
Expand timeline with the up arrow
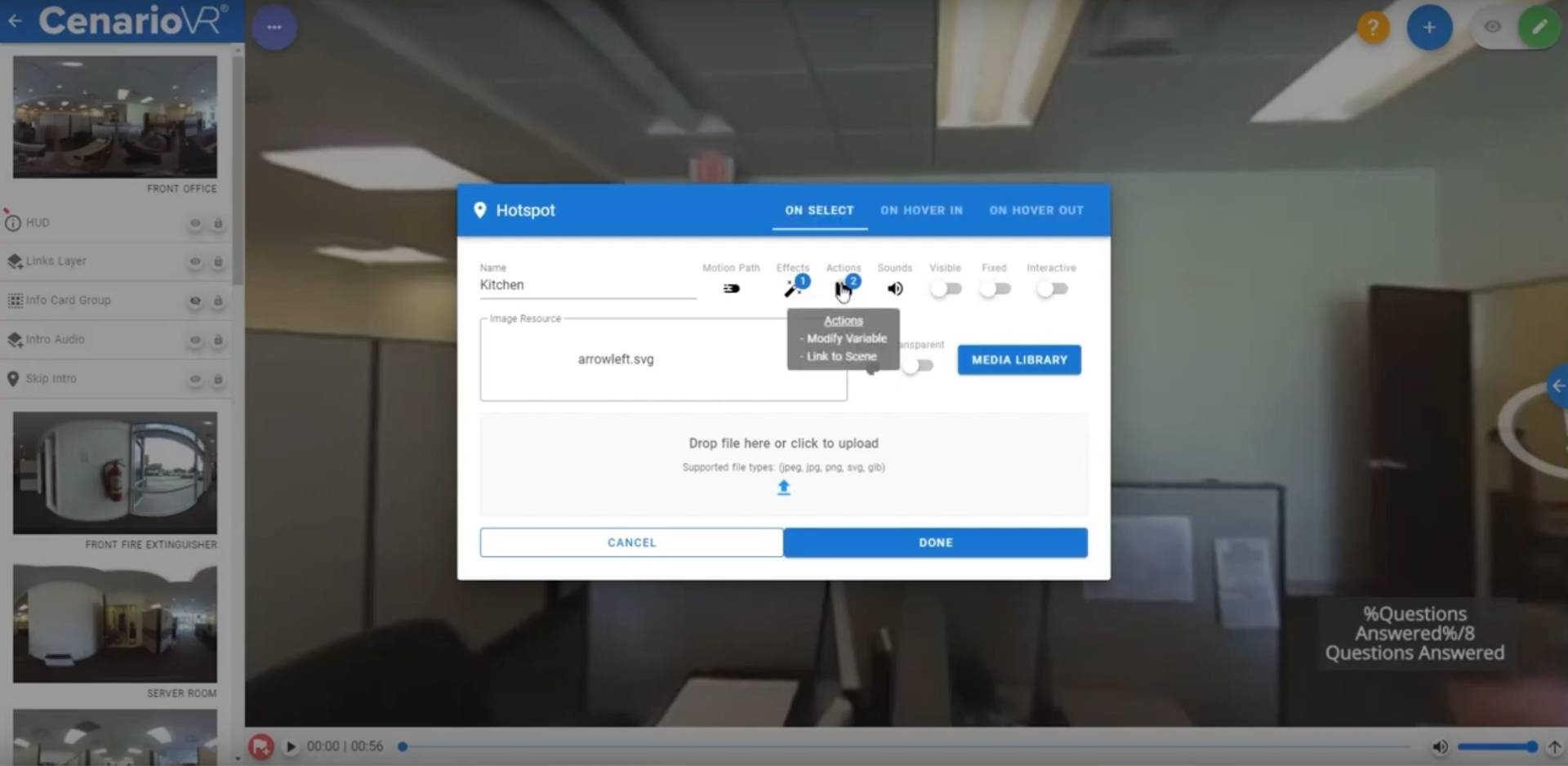(x=1554, y=746)
